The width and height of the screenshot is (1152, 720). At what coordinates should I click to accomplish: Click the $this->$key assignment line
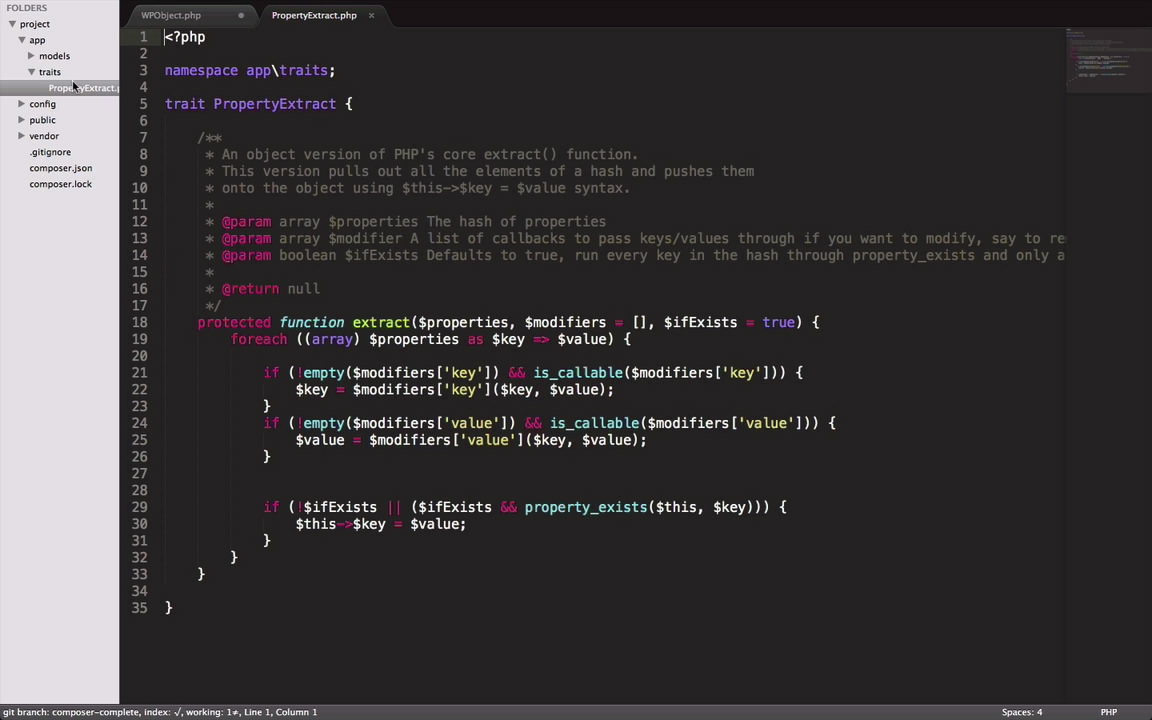[381, 524]
